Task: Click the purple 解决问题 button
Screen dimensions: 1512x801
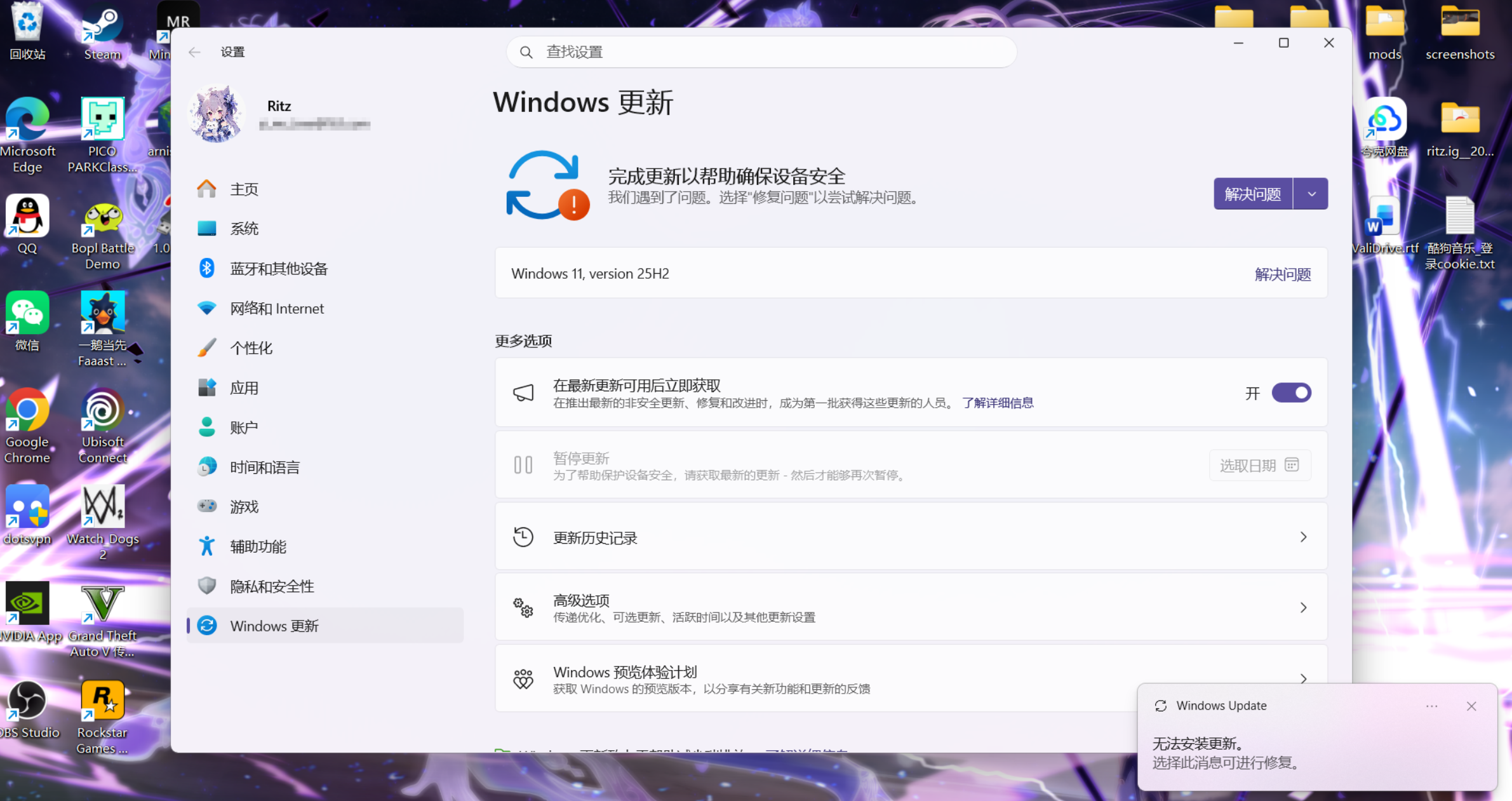Action: [x=1253, y=194]
